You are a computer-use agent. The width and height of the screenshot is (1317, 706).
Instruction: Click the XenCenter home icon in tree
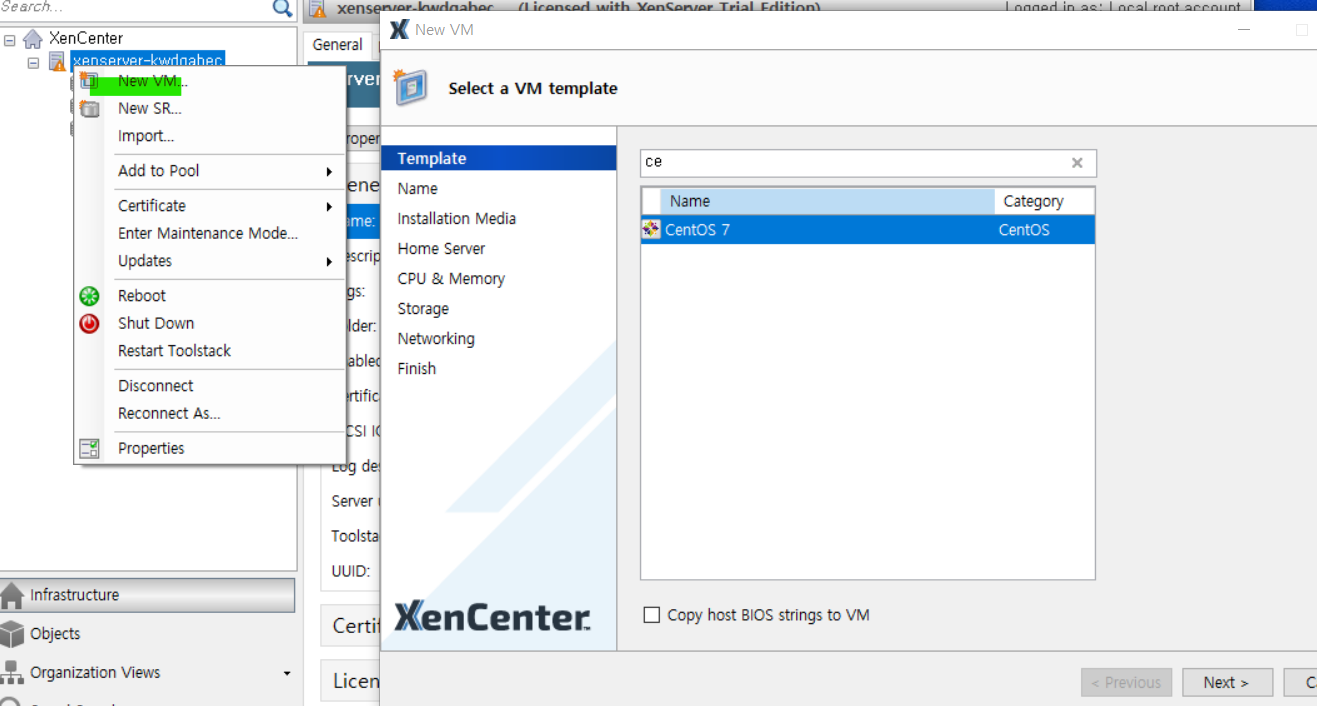pyautogui.click(x=33, y=39)
